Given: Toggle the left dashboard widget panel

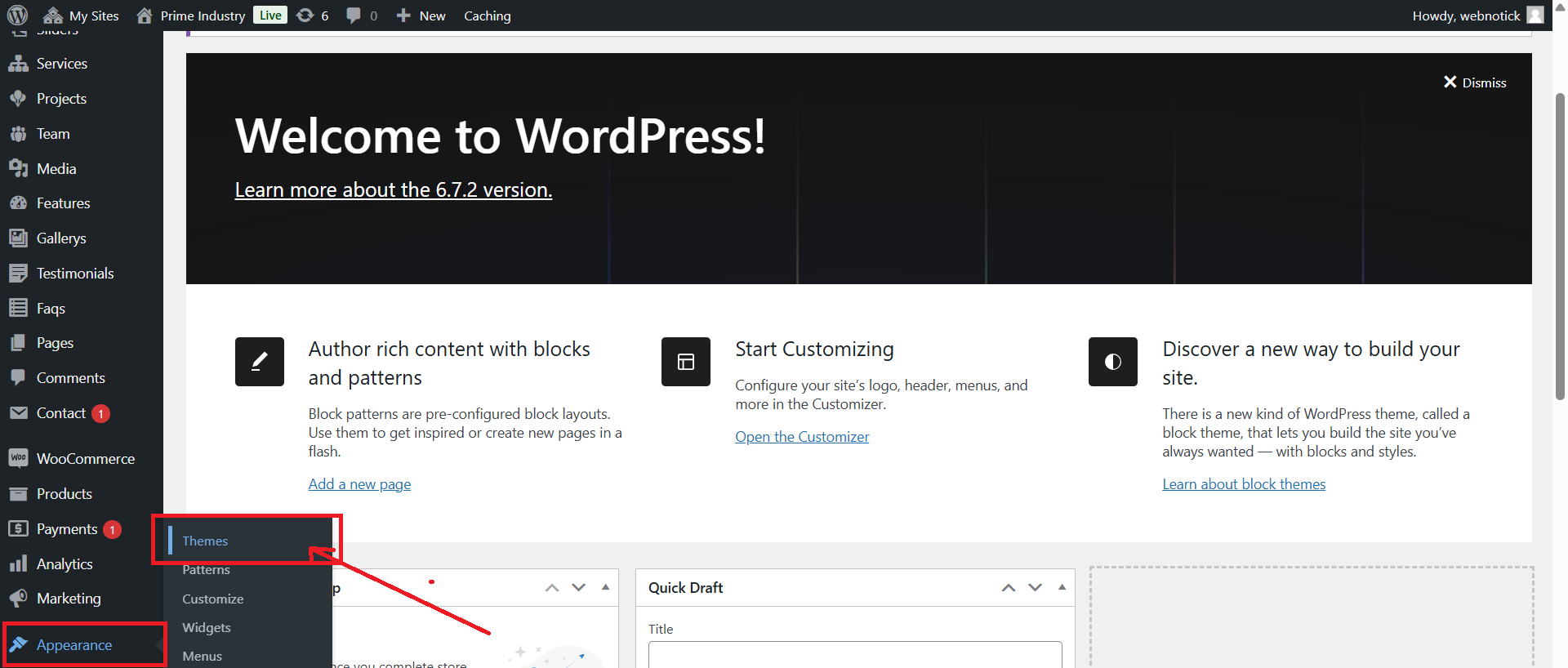Looking at the screenshot, I should [605, 587].
